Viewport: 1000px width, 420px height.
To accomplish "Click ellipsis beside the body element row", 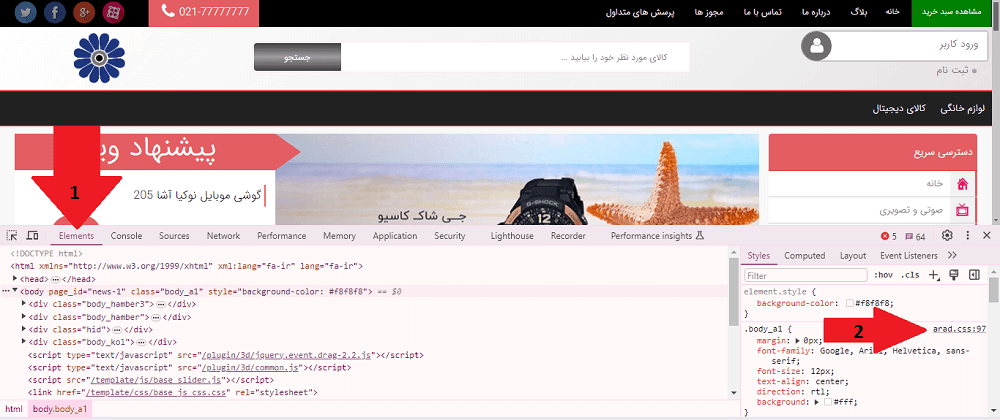I will [x=6, y=291].
